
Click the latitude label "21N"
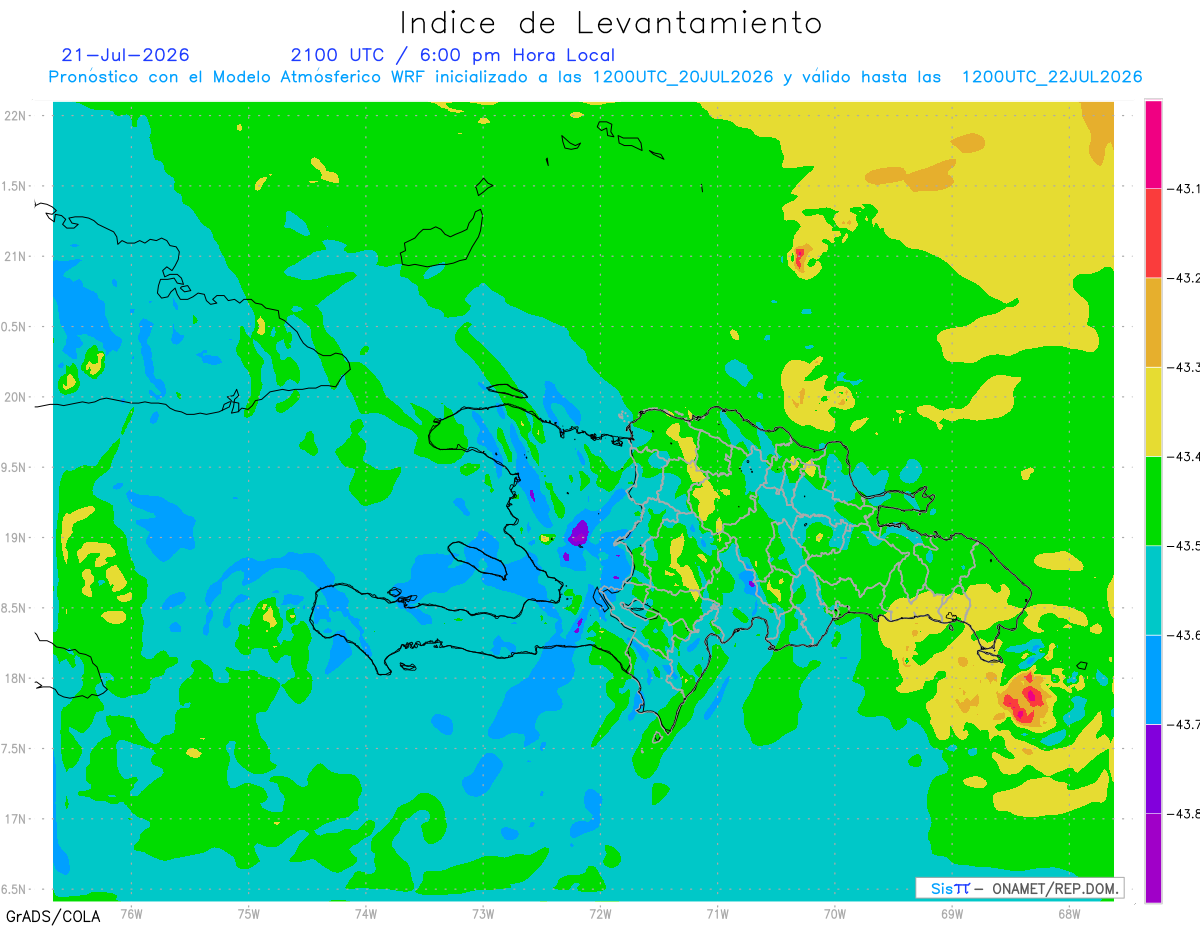(17, 256)
